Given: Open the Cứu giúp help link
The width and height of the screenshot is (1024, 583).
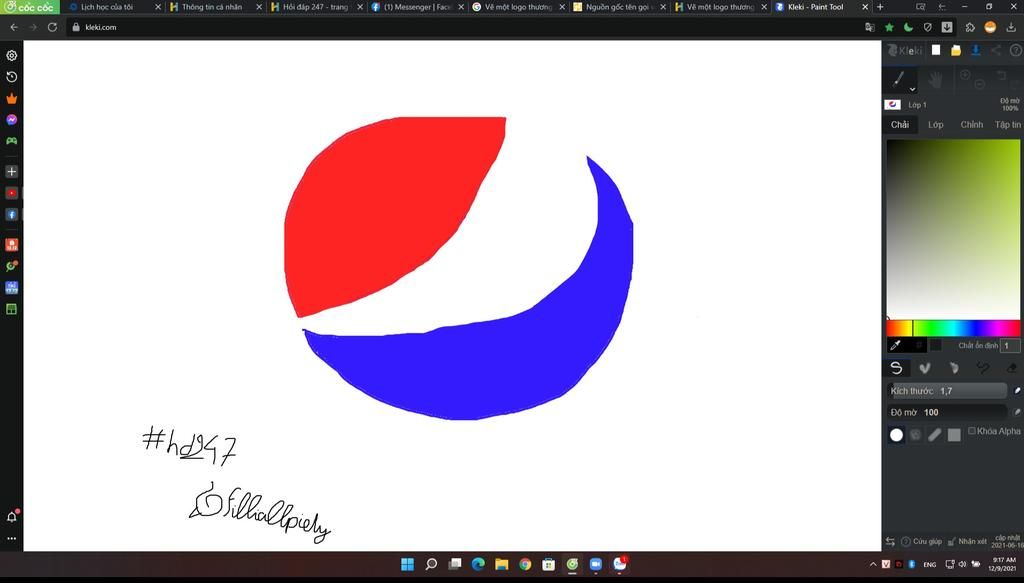Looking at the screenshot, I should point(921,541).
